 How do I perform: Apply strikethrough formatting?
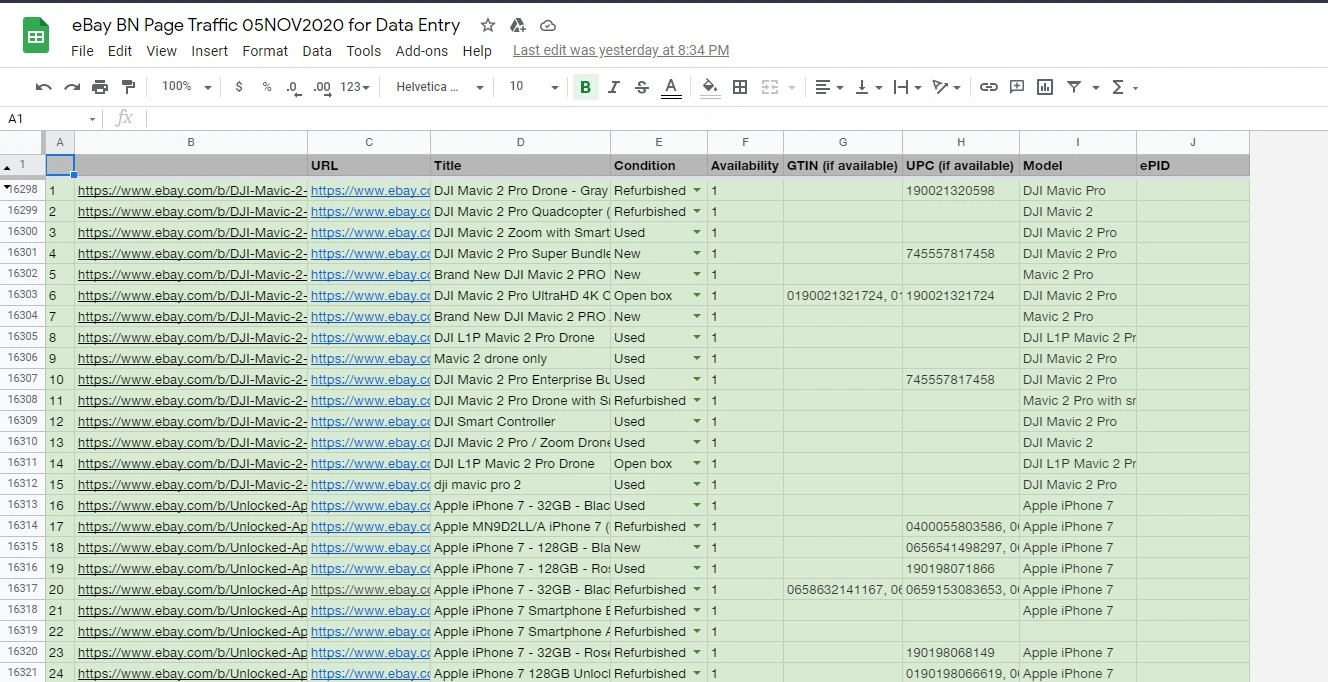(x=642, y=87)
